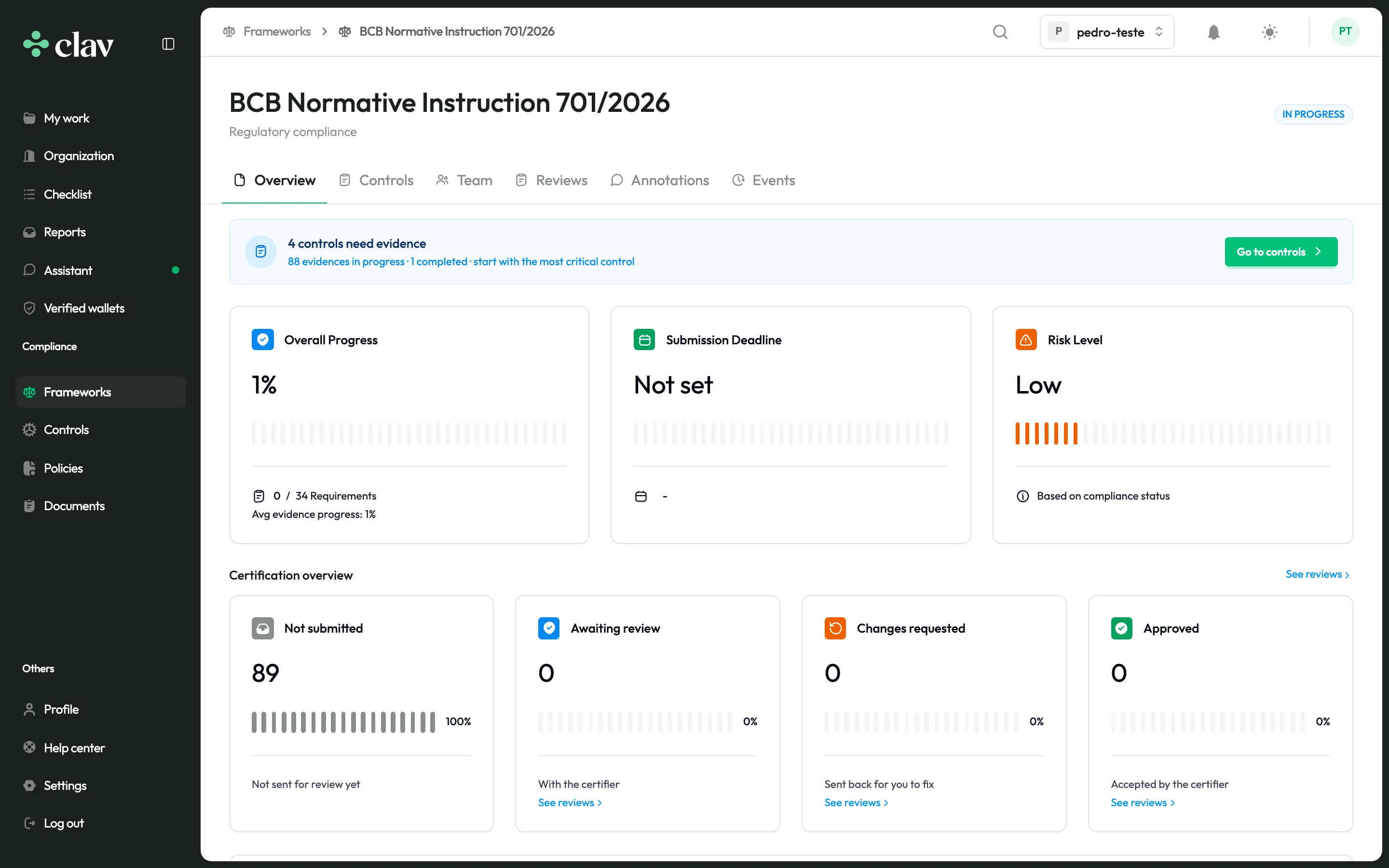This screenshot has width=1389, height=868.
Task: Click See reviews in Changes requested card
Action: tap(857, 803)
